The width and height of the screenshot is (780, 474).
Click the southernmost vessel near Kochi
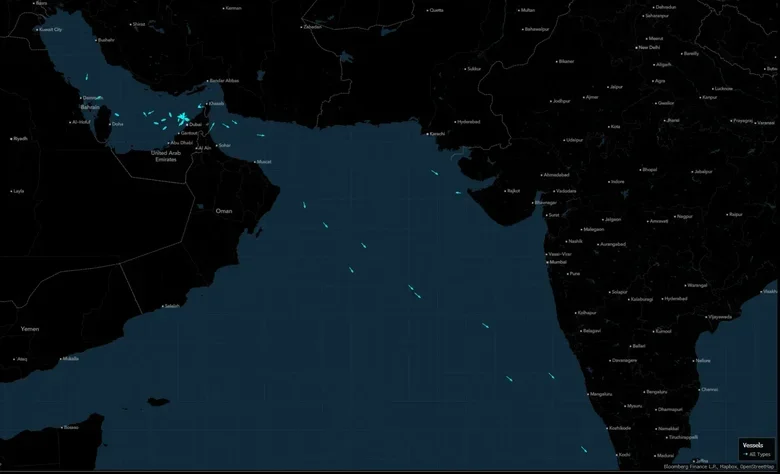click(x=584, y=449)
